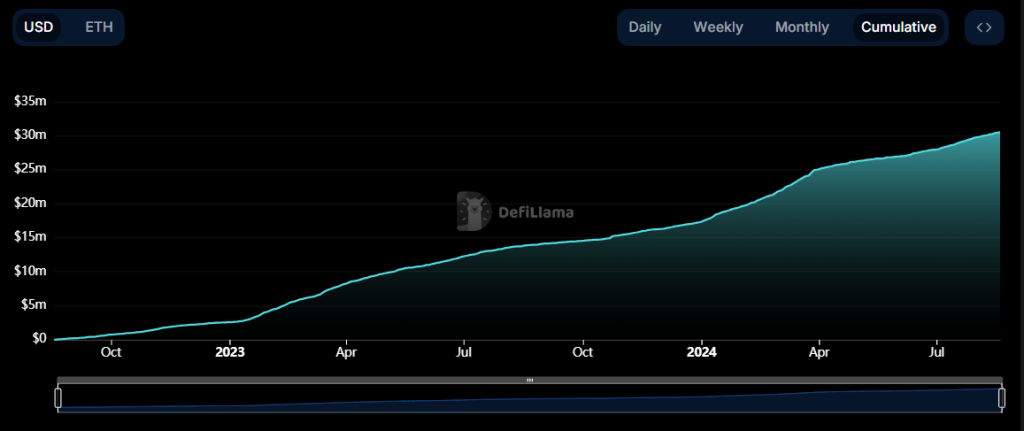The image size is (1024, 431).
Task: Click the rightmost end of the chart line
Action: coord(999,132)
